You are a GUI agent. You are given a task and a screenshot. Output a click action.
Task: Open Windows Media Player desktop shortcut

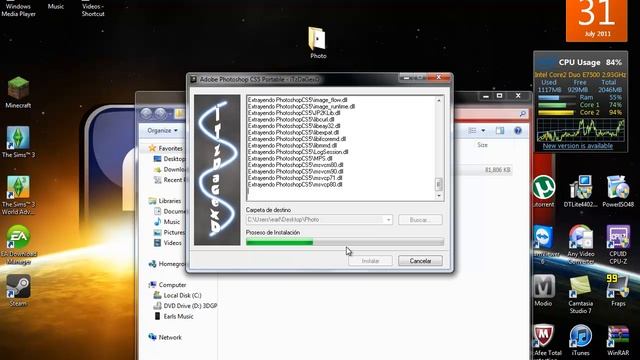(x=18, y=9)
